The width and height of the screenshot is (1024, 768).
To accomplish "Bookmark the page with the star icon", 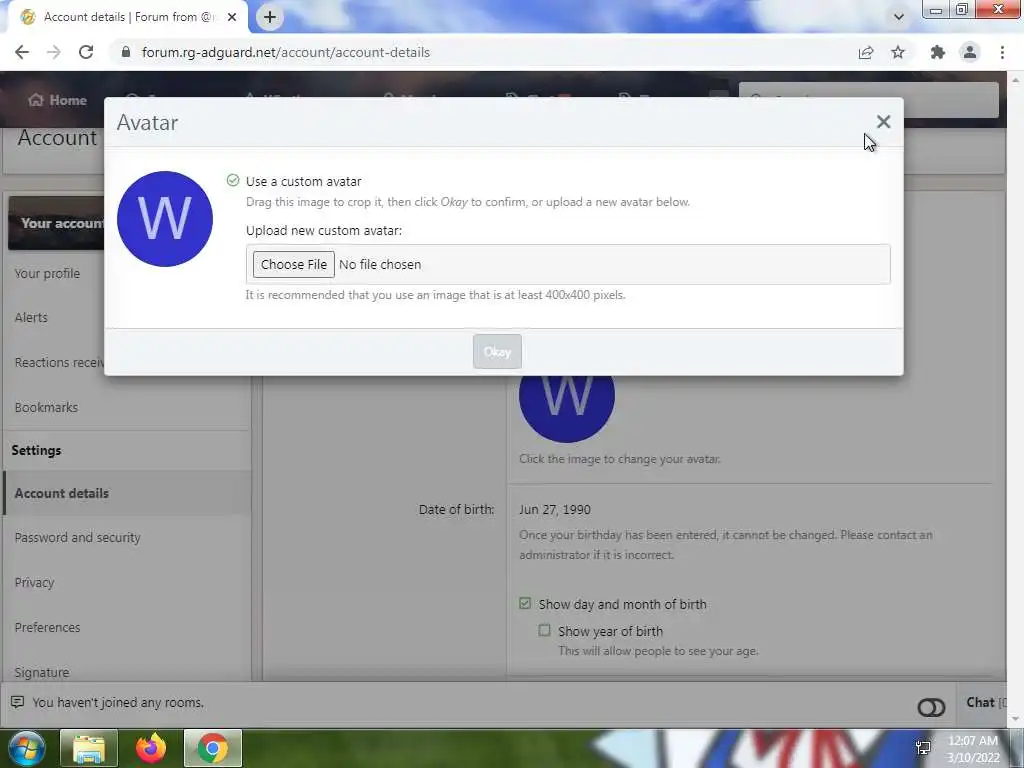I will coord(898,52).
